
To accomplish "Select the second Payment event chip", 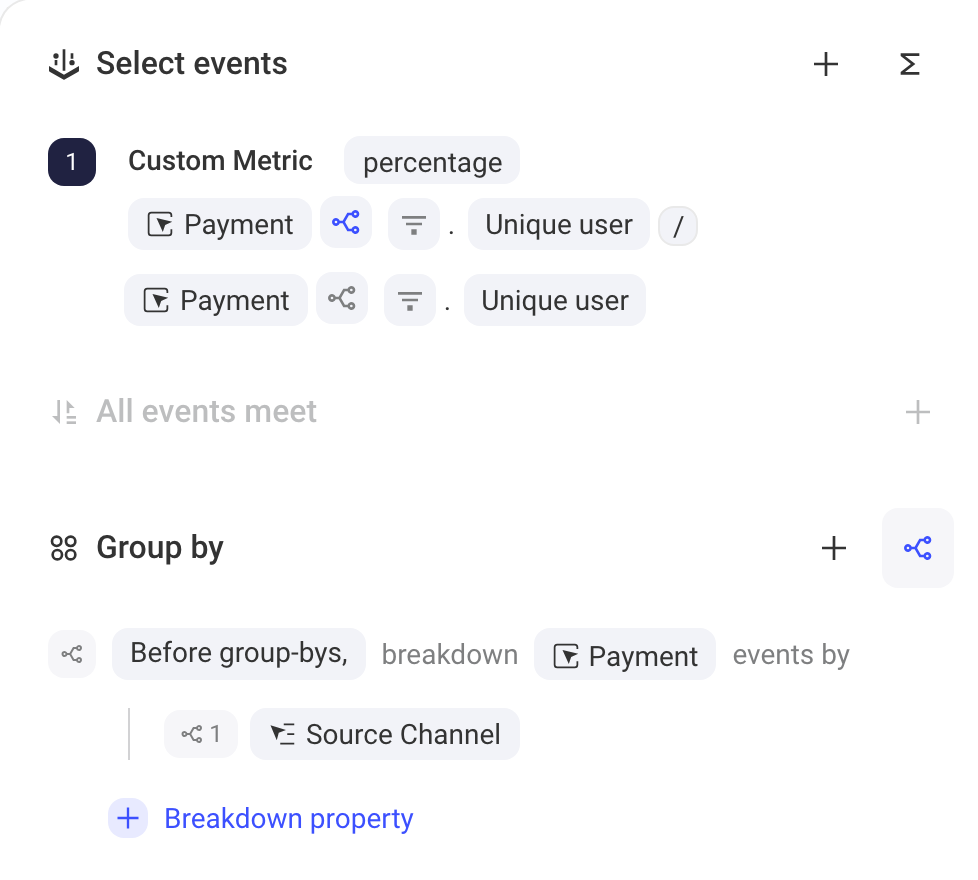I will (x=216, y=300).
